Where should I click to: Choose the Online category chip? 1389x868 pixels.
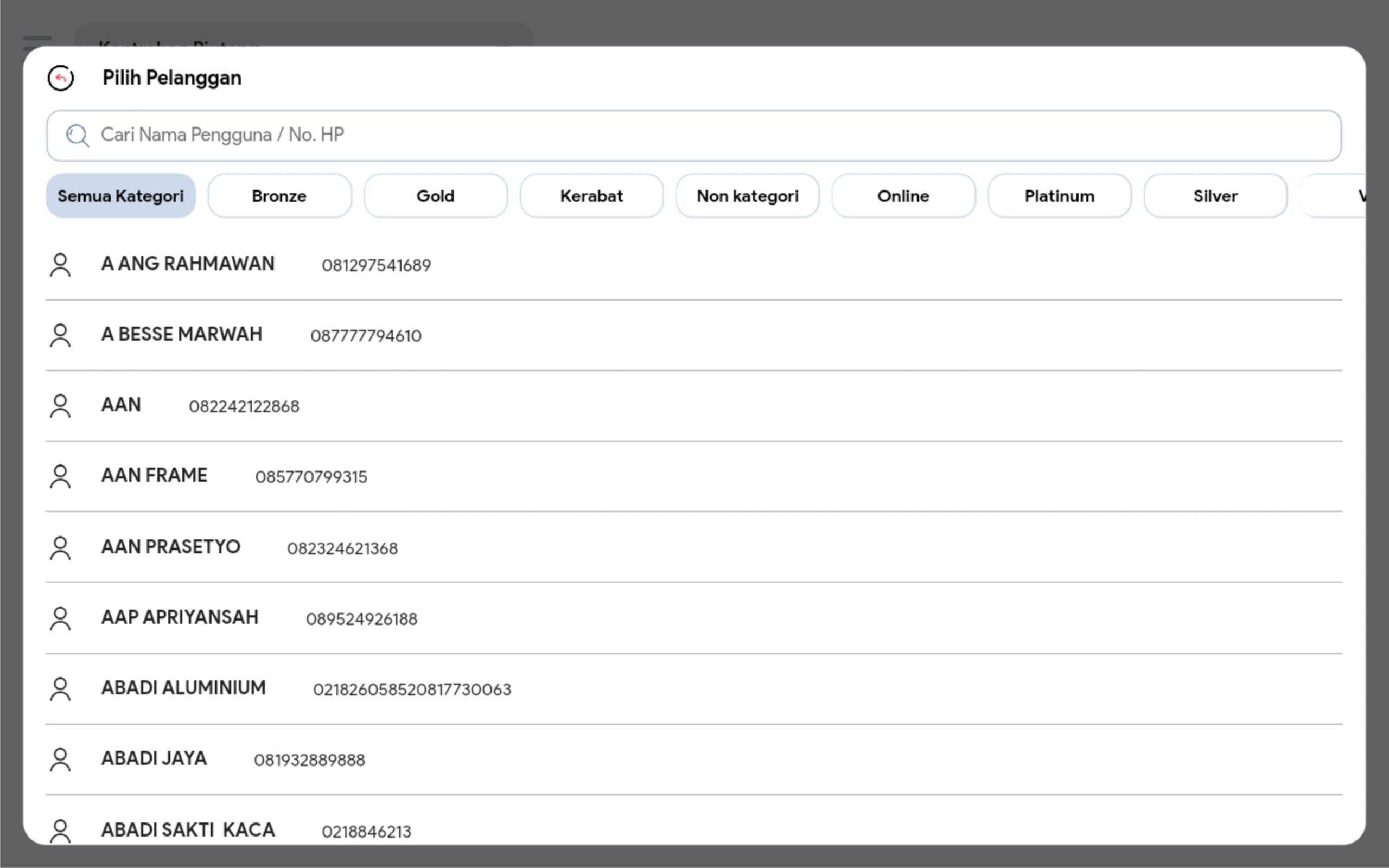903,196
